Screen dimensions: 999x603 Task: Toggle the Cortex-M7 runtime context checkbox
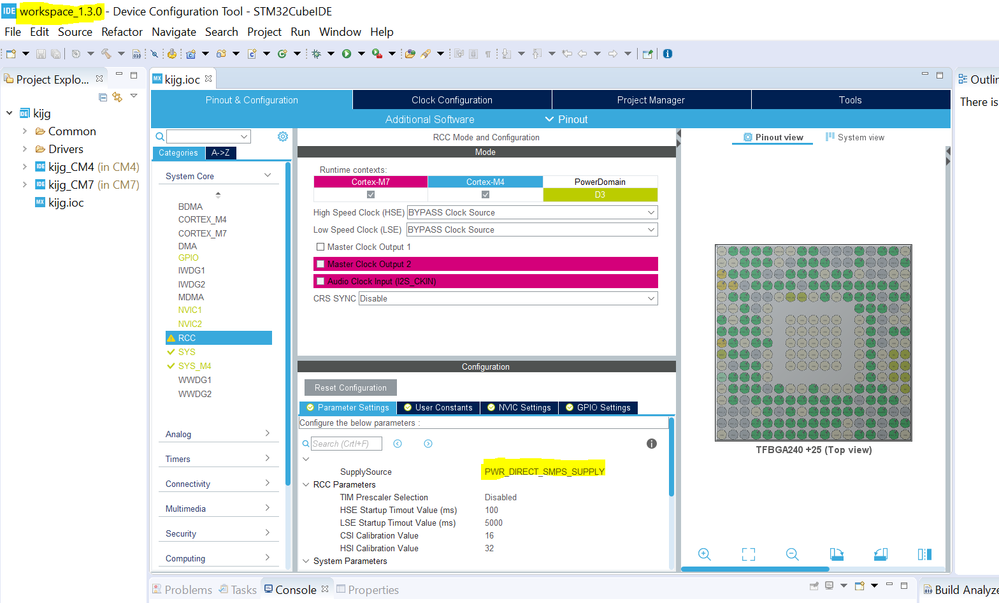click(371, 194)
